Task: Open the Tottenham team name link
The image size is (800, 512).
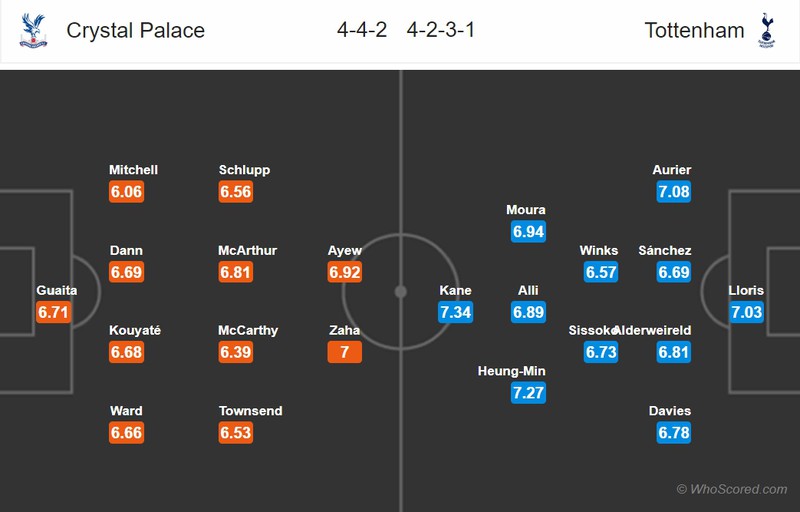Action: coord(694,31)
